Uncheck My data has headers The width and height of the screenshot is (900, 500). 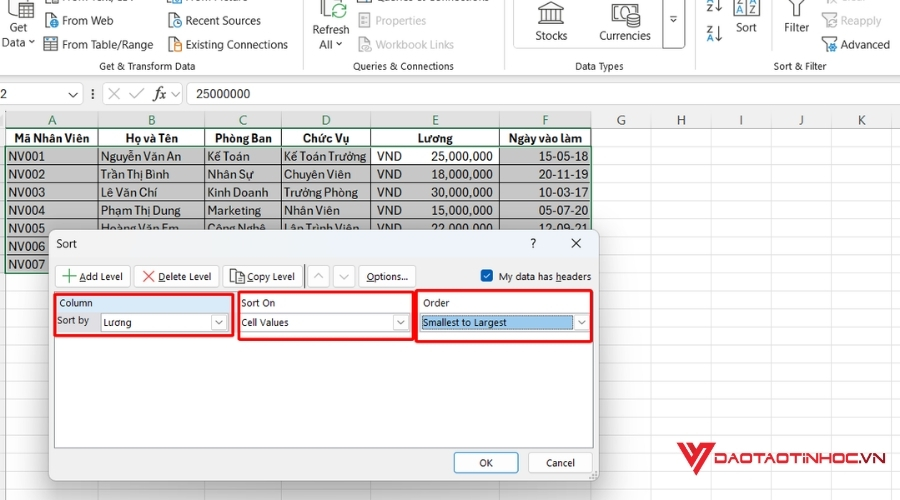point(487,276)
